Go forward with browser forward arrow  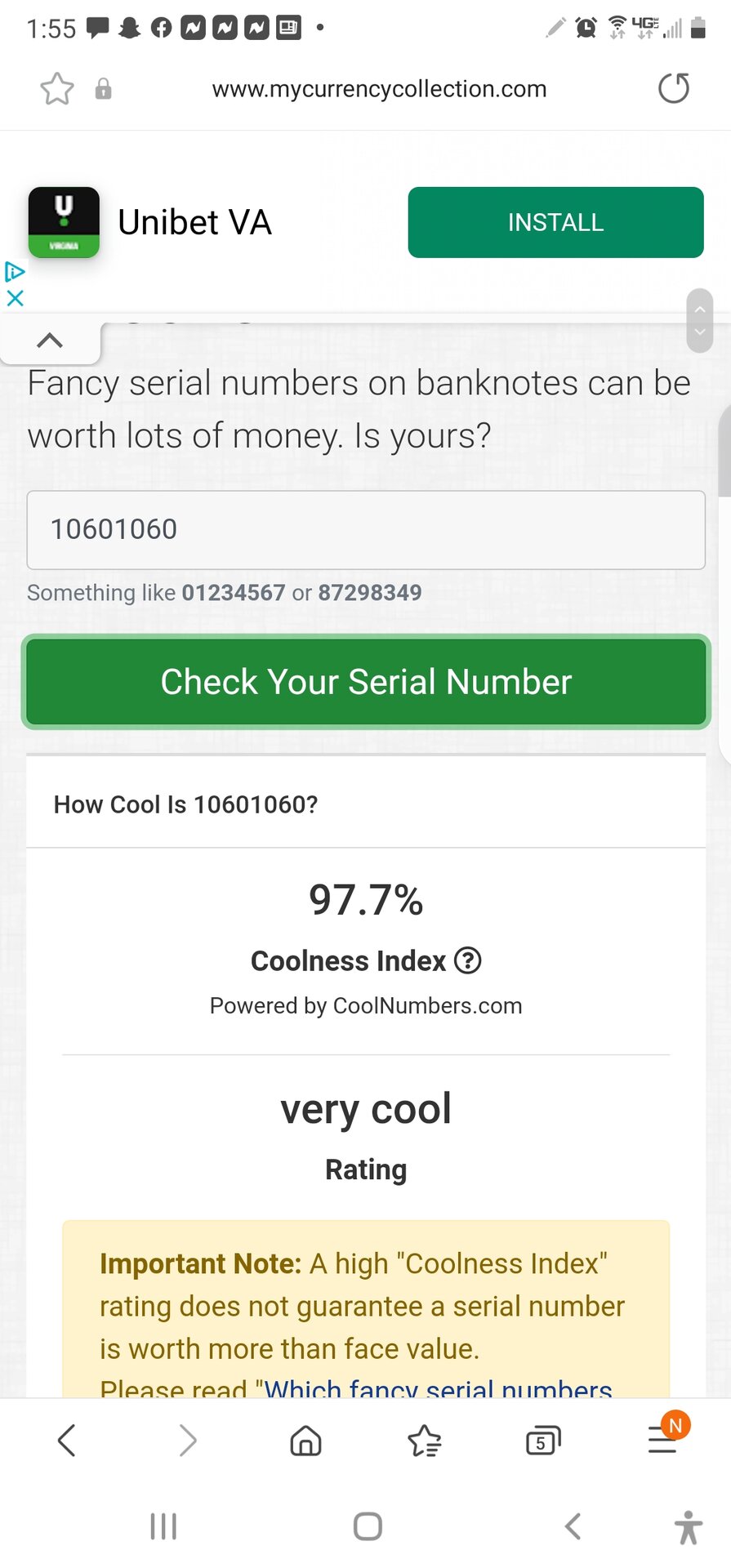pos(188,1441)
